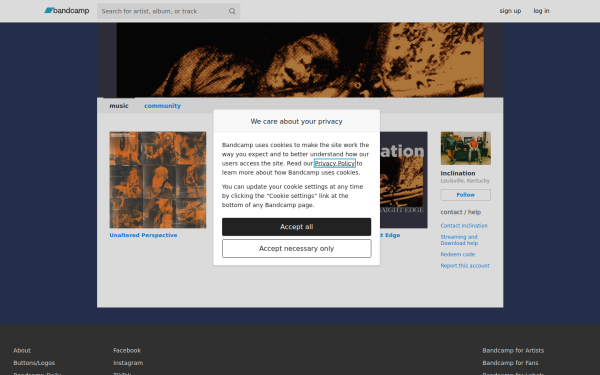Open Bandcamp for Artists link
The image size is (600, 375).
(x=513, y=350)
